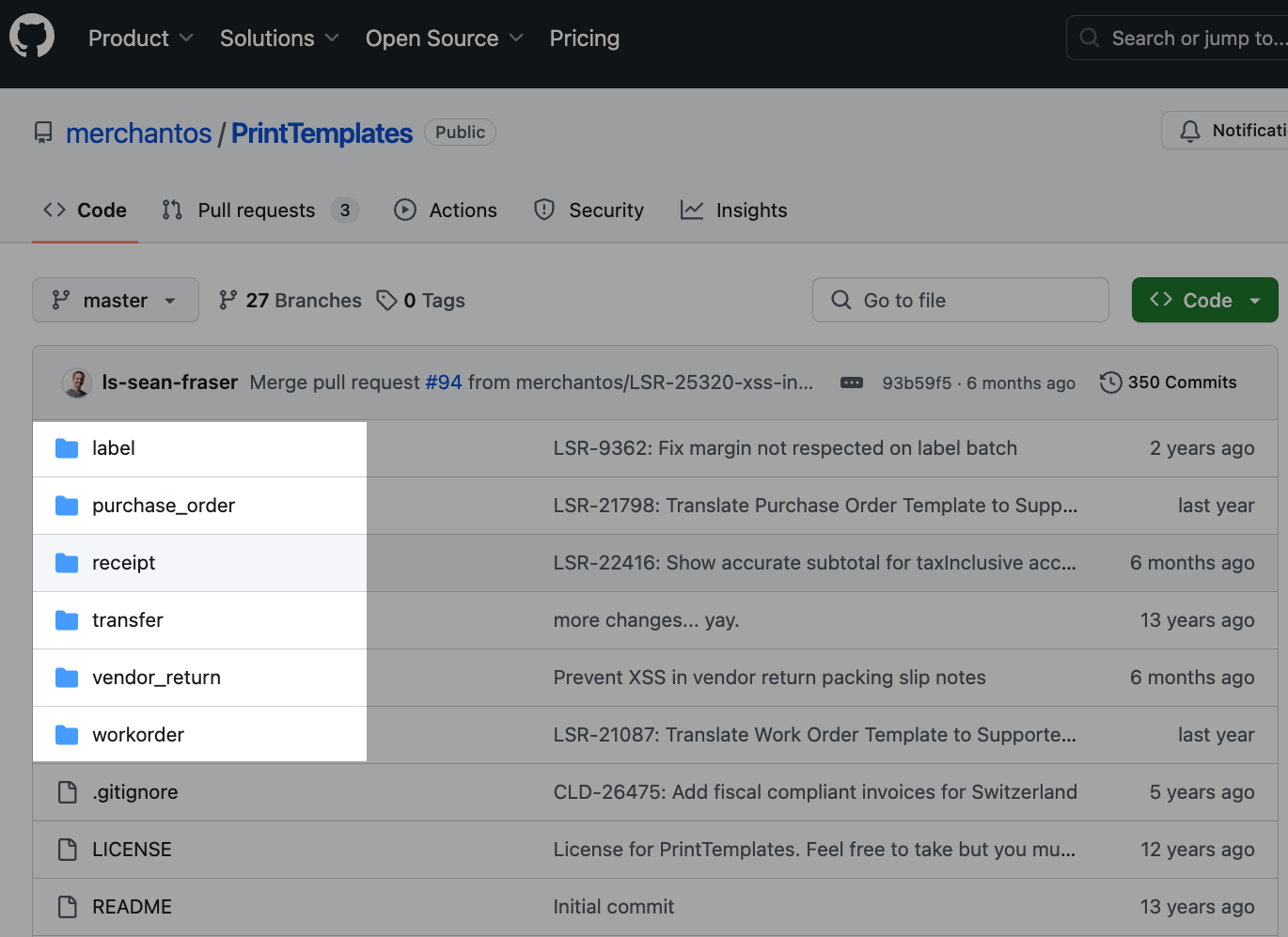Click the .gitignore file icon

click(67, 792)
